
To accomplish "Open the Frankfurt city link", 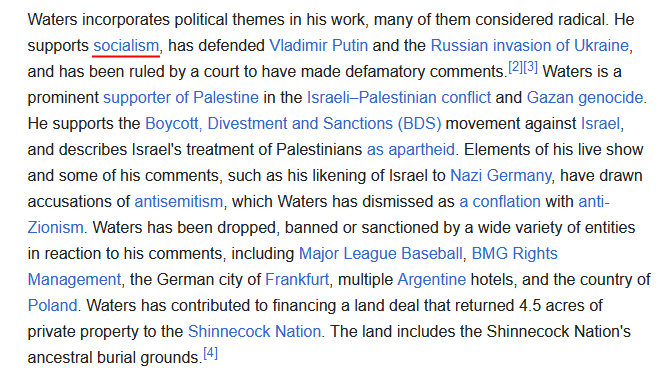I will coord(297,280).
